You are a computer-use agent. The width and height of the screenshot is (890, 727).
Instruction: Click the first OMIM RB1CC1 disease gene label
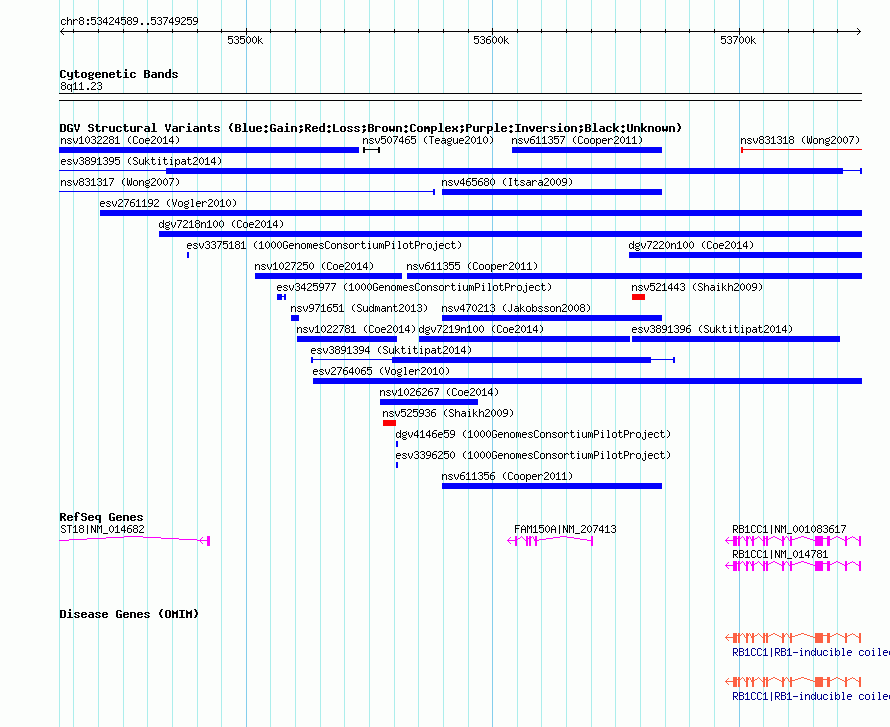click(x=811, y=653)
